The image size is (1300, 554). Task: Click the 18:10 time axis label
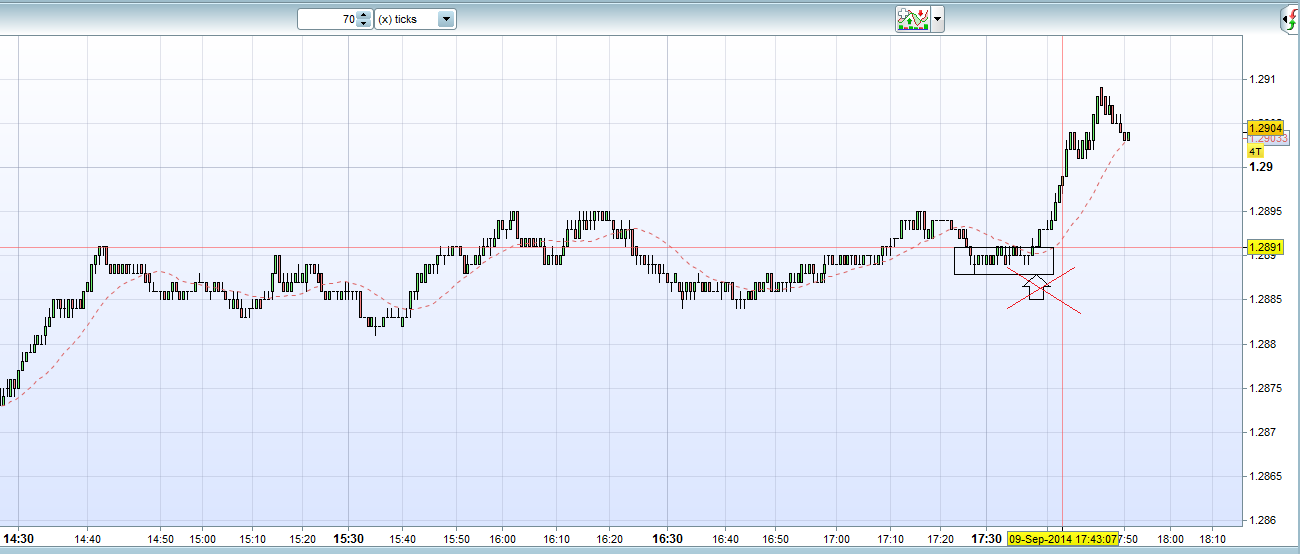click(1214, 538)
